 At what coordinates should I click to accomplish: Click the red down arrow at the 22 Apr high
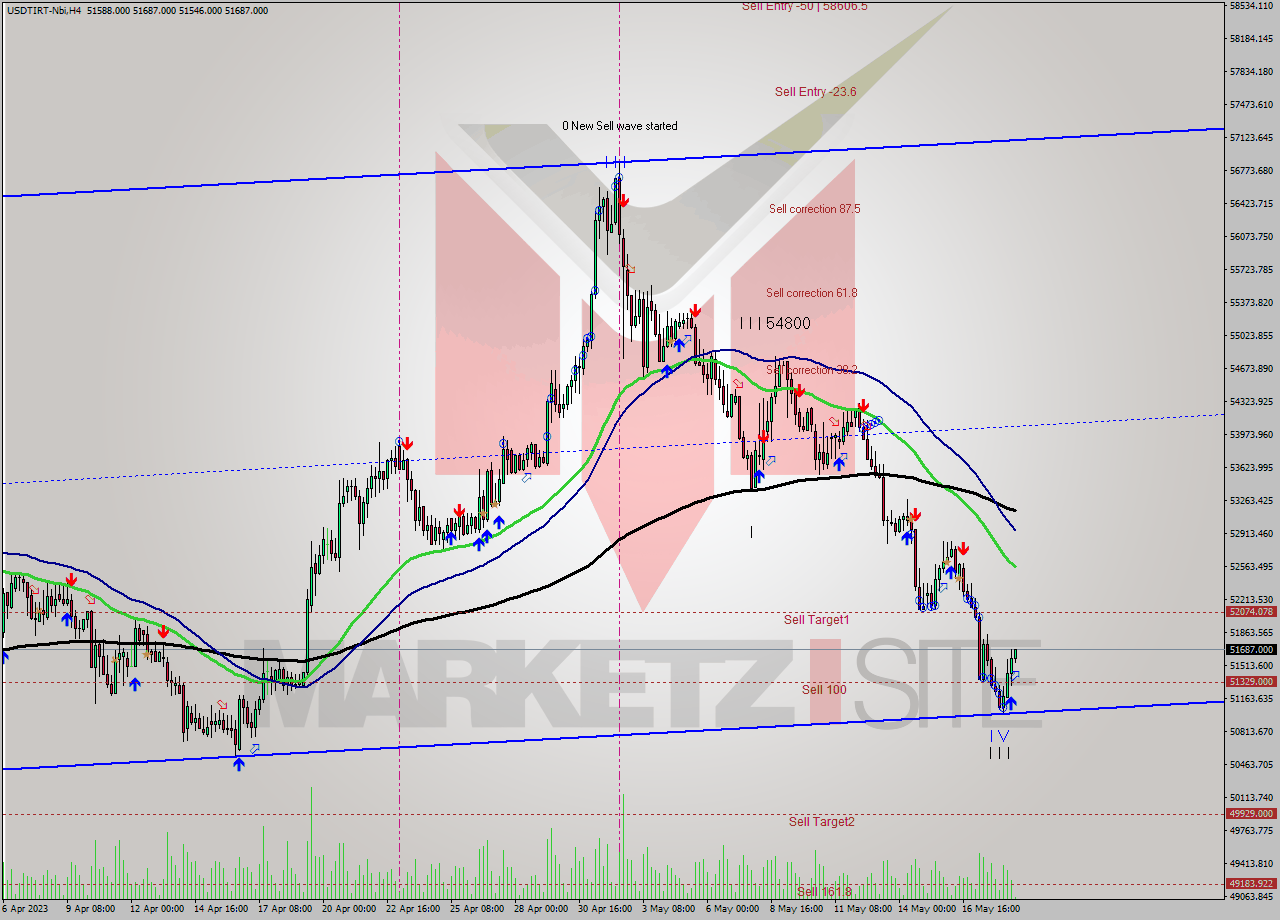[407, 443]
